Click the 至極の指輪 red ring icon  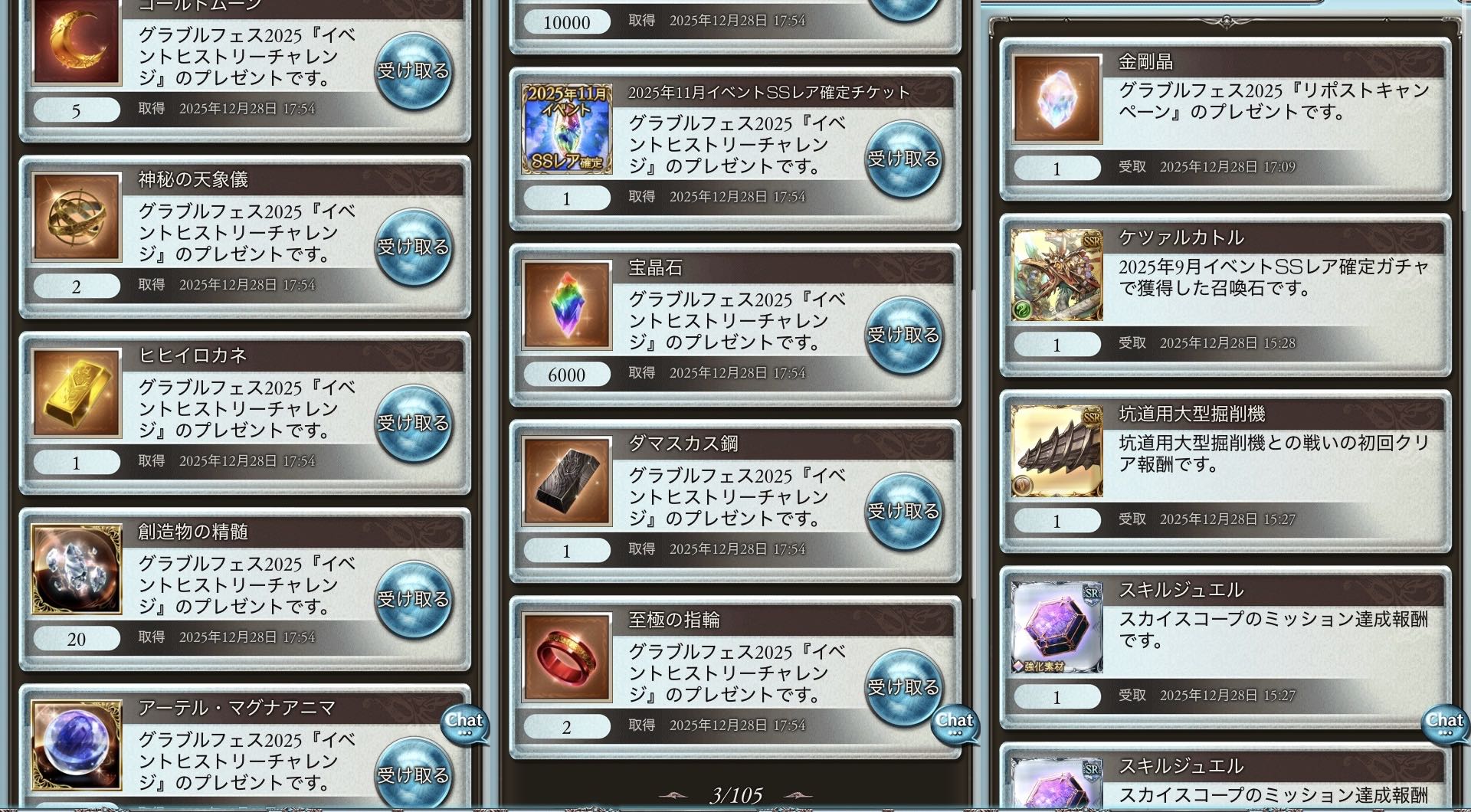point(567,657)
